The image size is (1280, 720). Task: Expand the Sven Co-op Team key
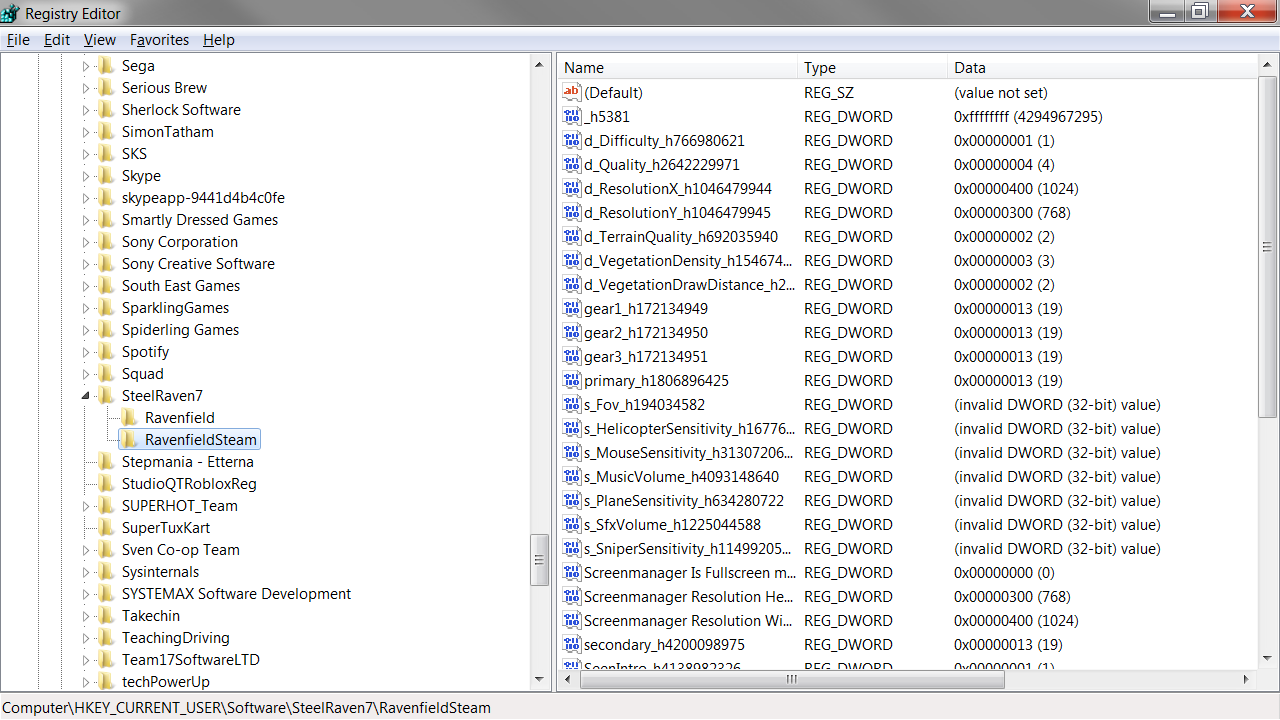coord(85,550)
